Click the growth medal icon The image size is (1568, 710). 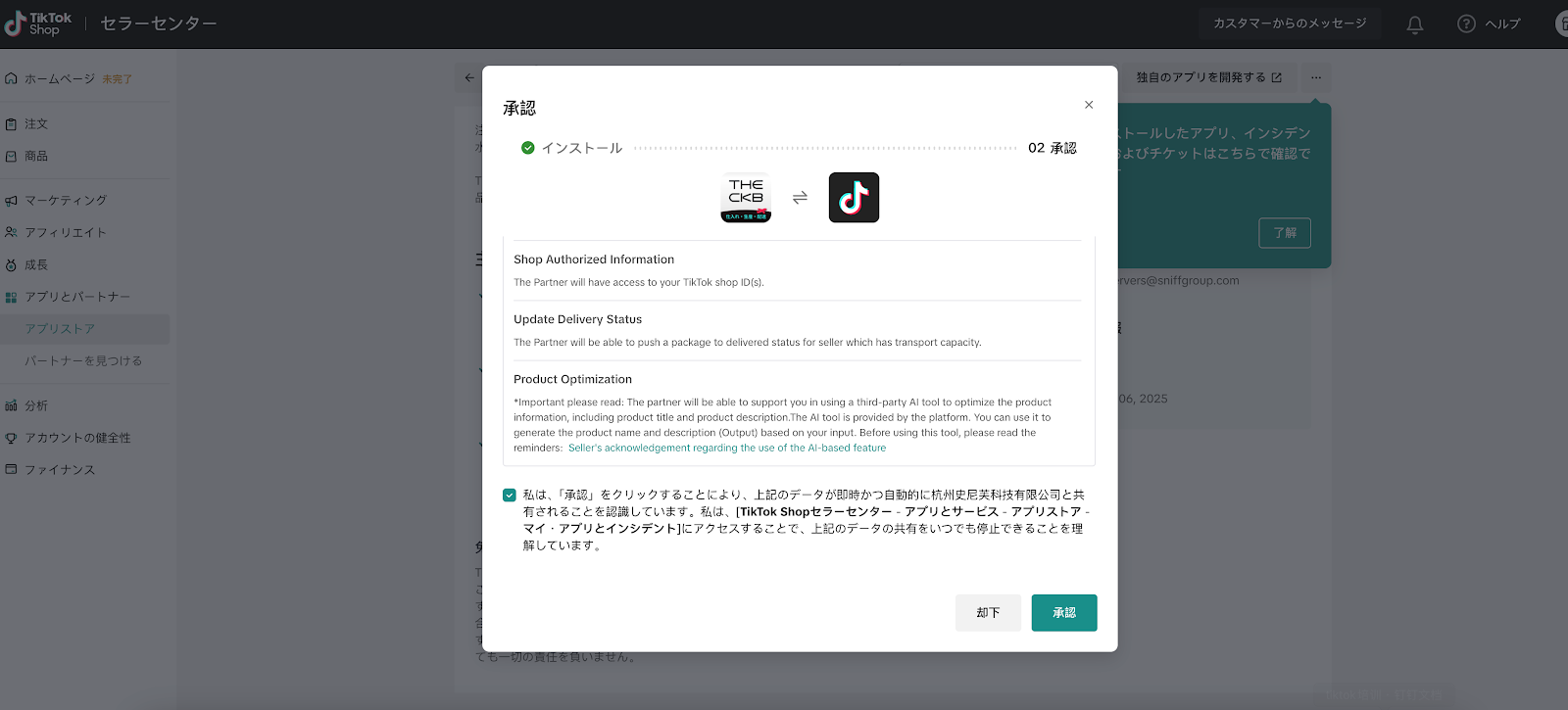pyautogui.click(x=11, y=265)
